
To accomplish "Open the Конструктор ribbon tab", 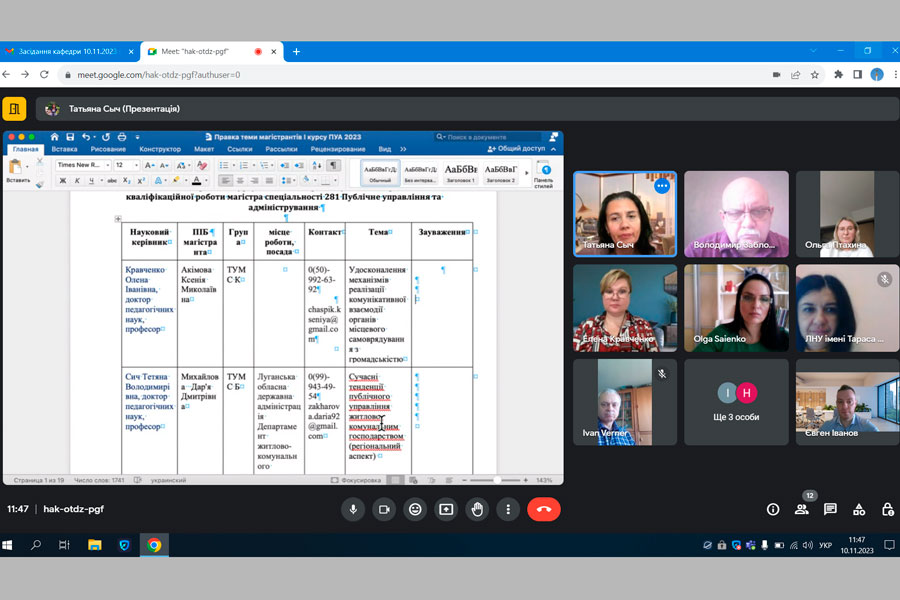I will [x=160, y=149].
